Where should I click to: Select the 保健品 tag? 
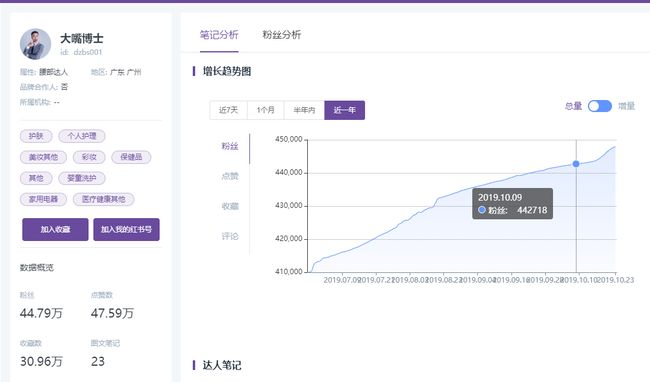pos(131,157)
